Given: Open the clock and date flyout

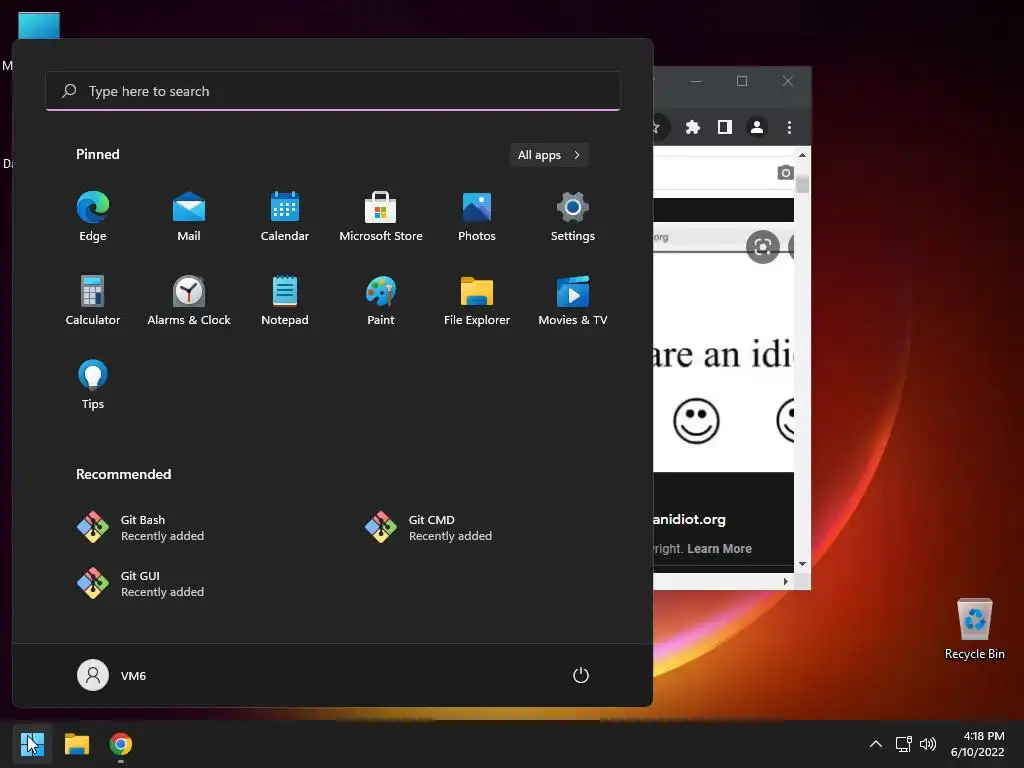Looking at the screenshot, I should coord(977,744).
